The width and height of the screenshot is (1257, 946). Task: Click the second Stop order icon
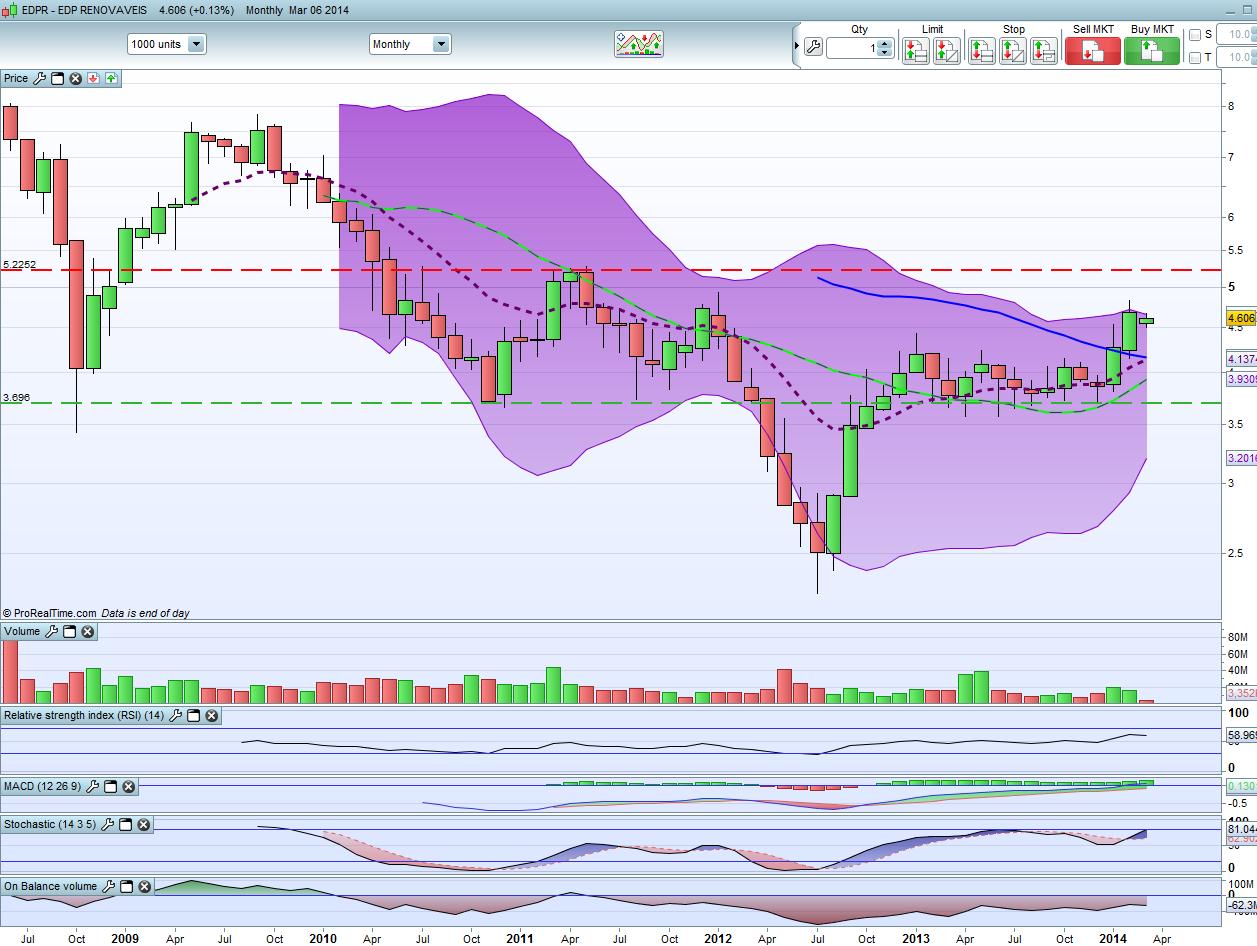click(x=1012, y=50)
